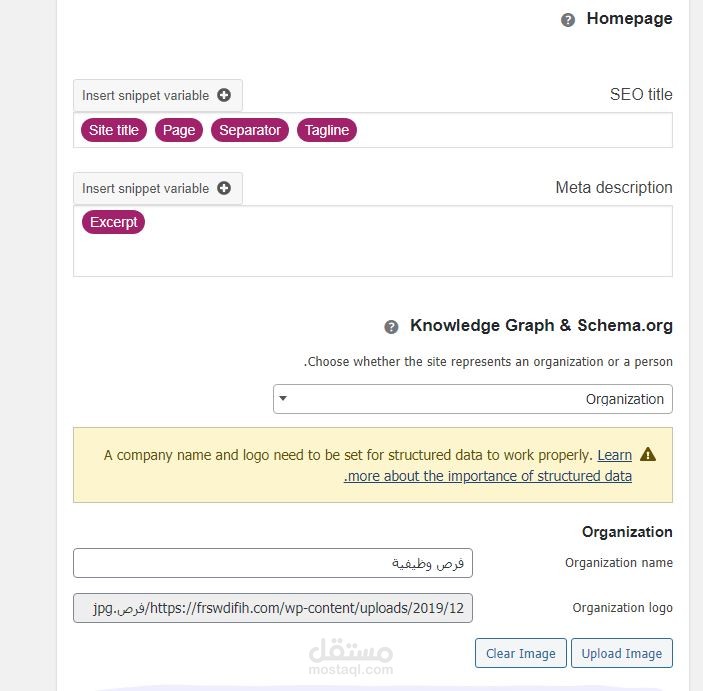Select the Separator variable tag
The height and width of the screenshot is (691, 703).
(x=250, y=130)
